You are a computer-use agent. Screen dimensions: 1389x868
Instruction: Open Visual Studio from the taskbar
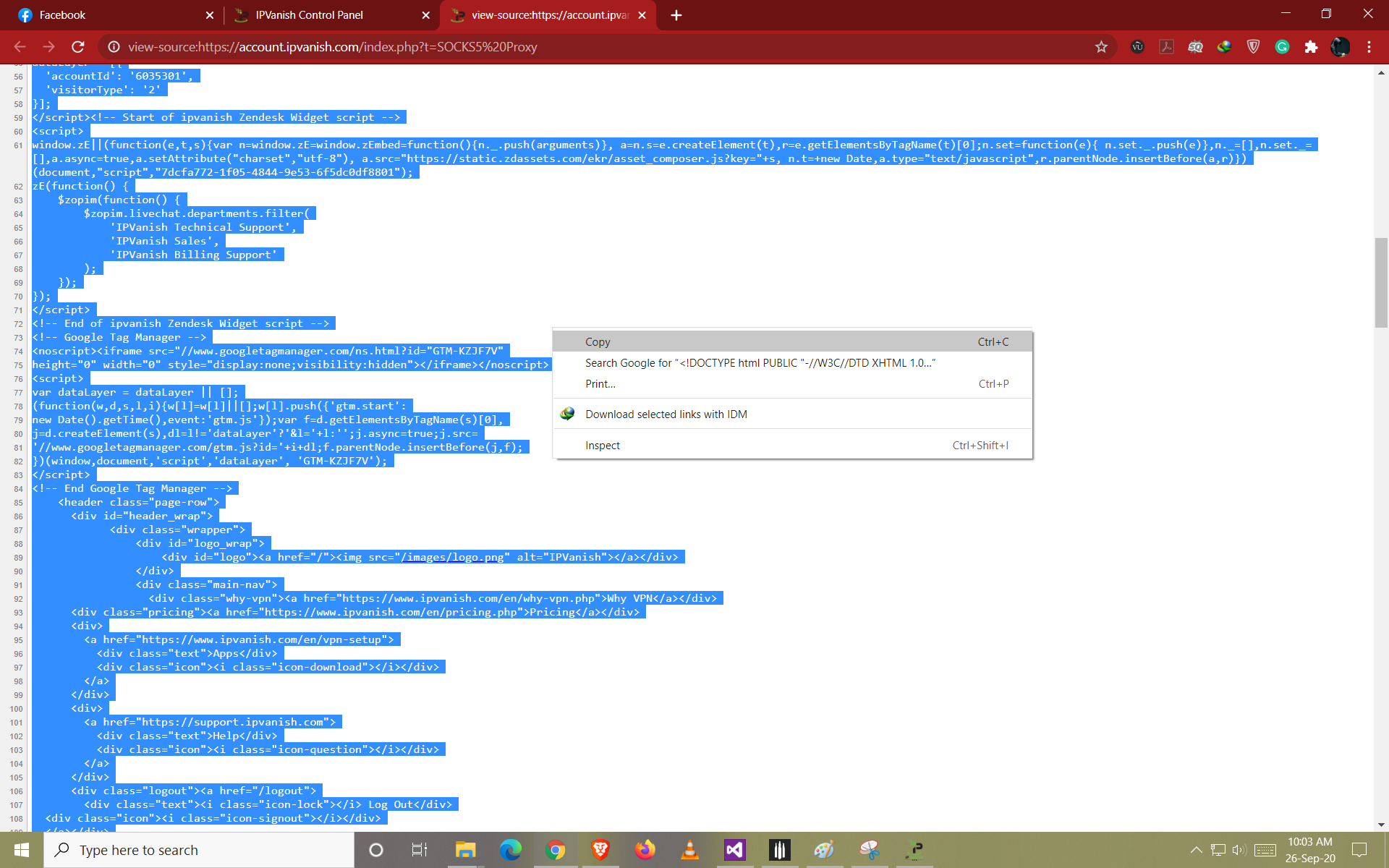coord(734,850)
